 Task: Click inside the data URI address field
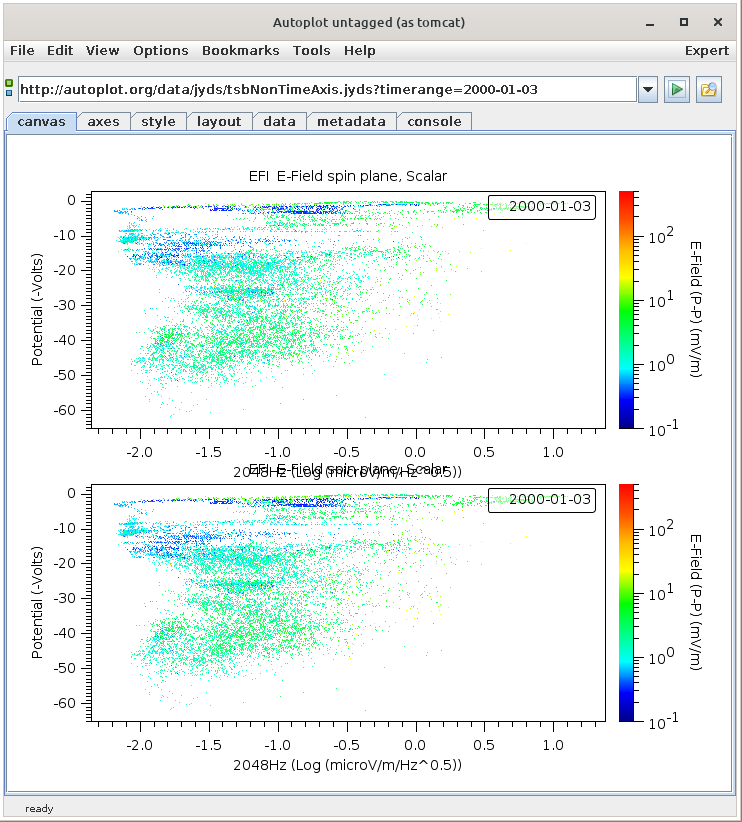(326, 89)
